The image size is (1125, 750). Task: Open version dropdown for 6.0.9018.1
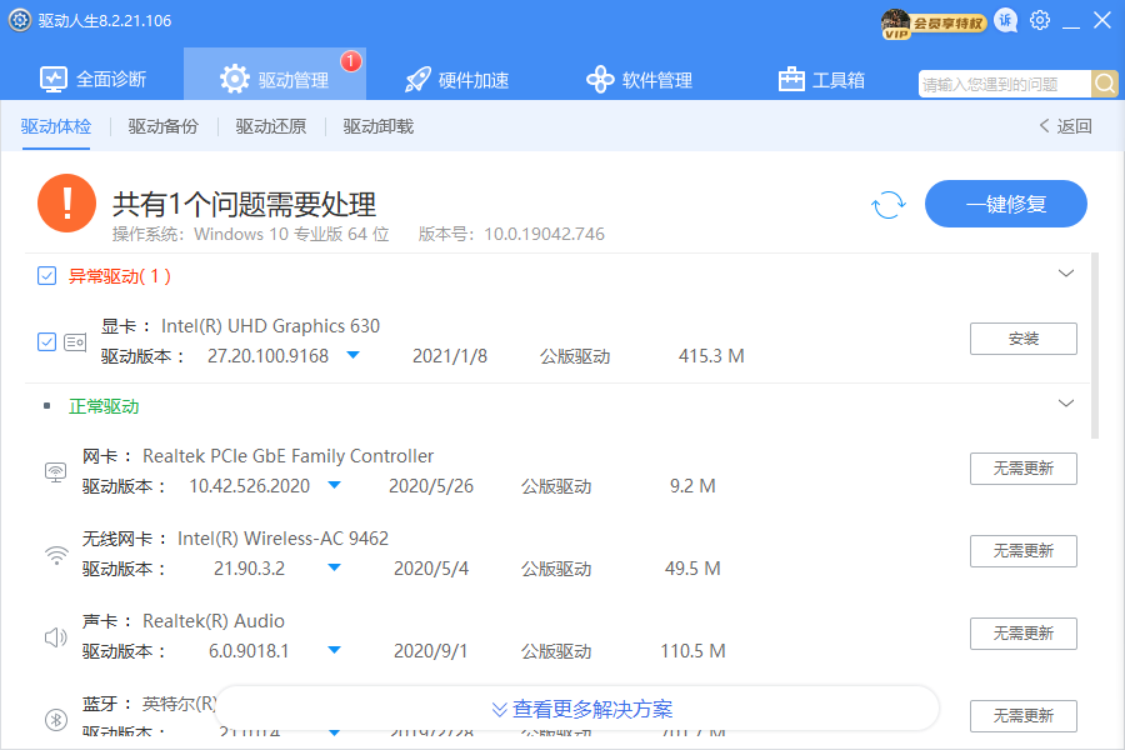click(334, 650)
